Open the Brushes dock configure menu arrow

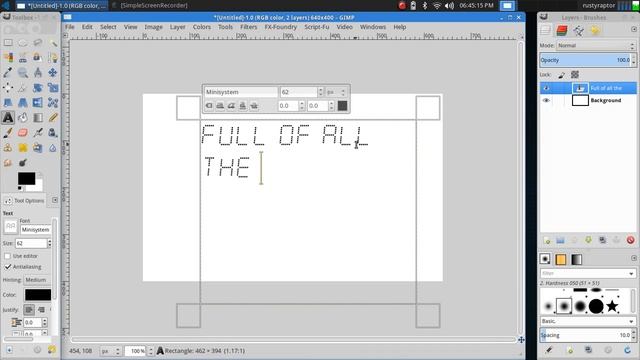coord(633,258)
